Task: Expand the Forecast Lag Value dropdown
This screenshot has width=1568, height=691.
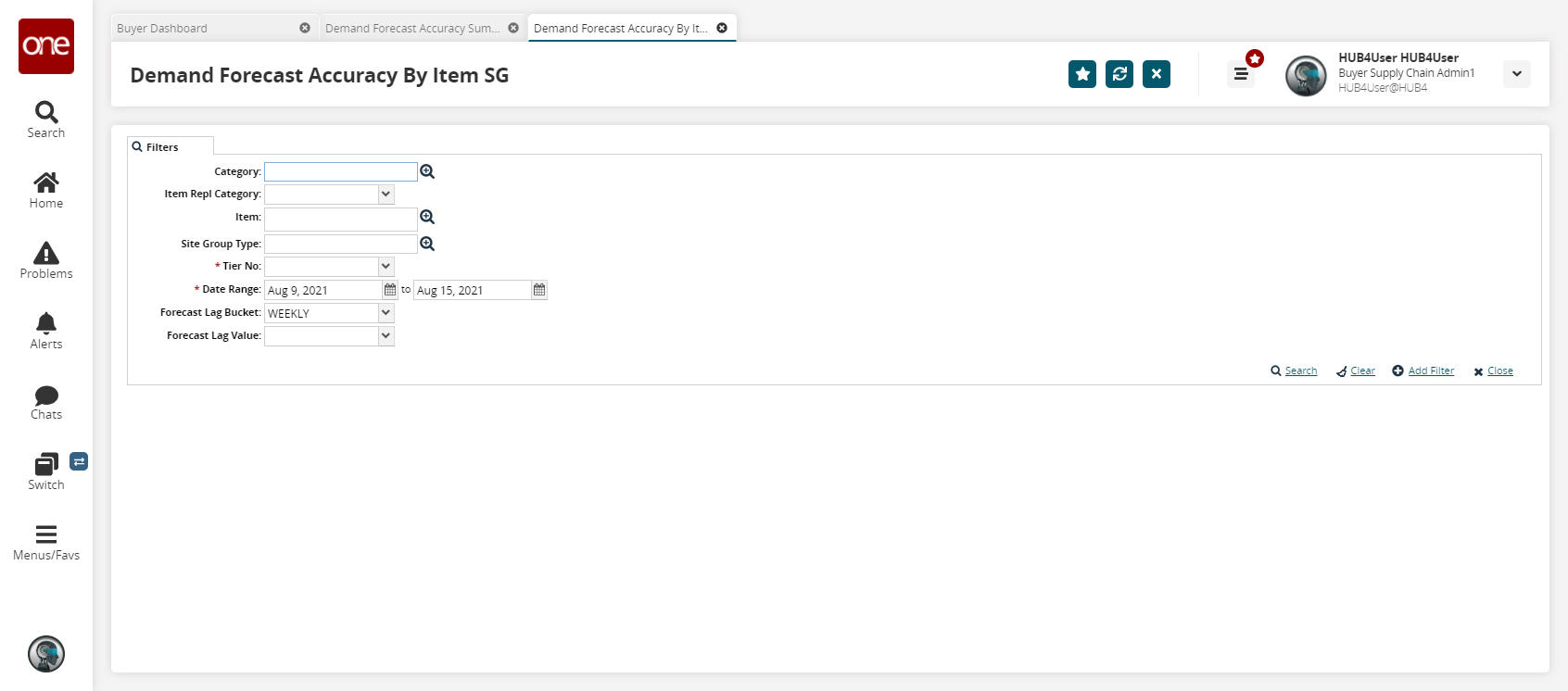Action: point(386,336)
